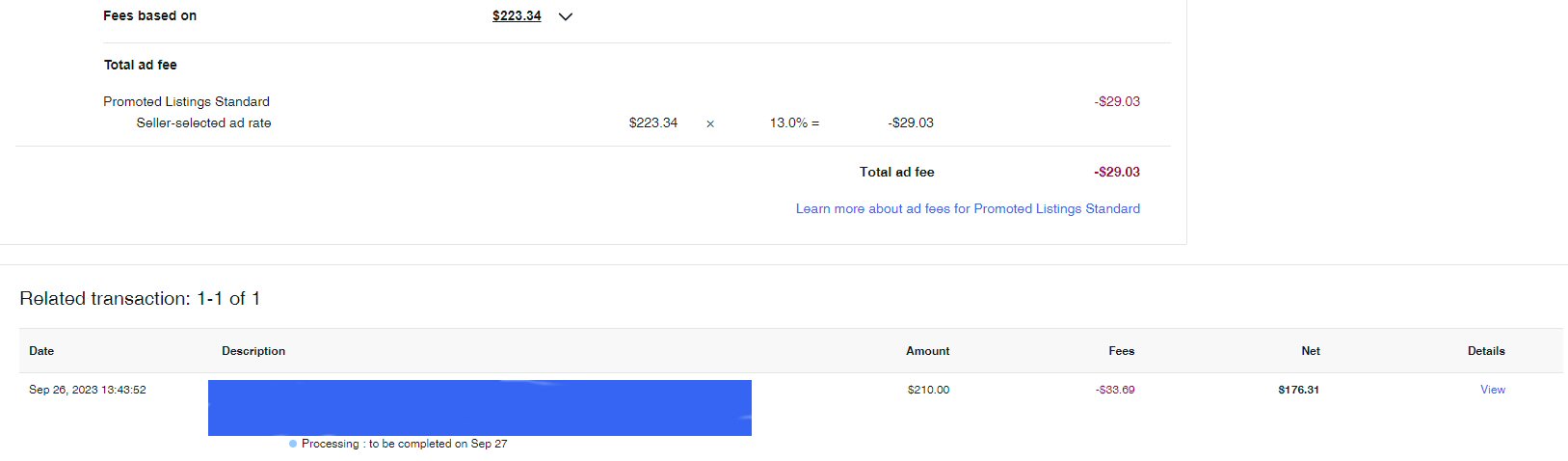The height and width of the screenshot is (461, 1568).
Task: Expand the Fees based on chevron
Action: tap(566, 16)
